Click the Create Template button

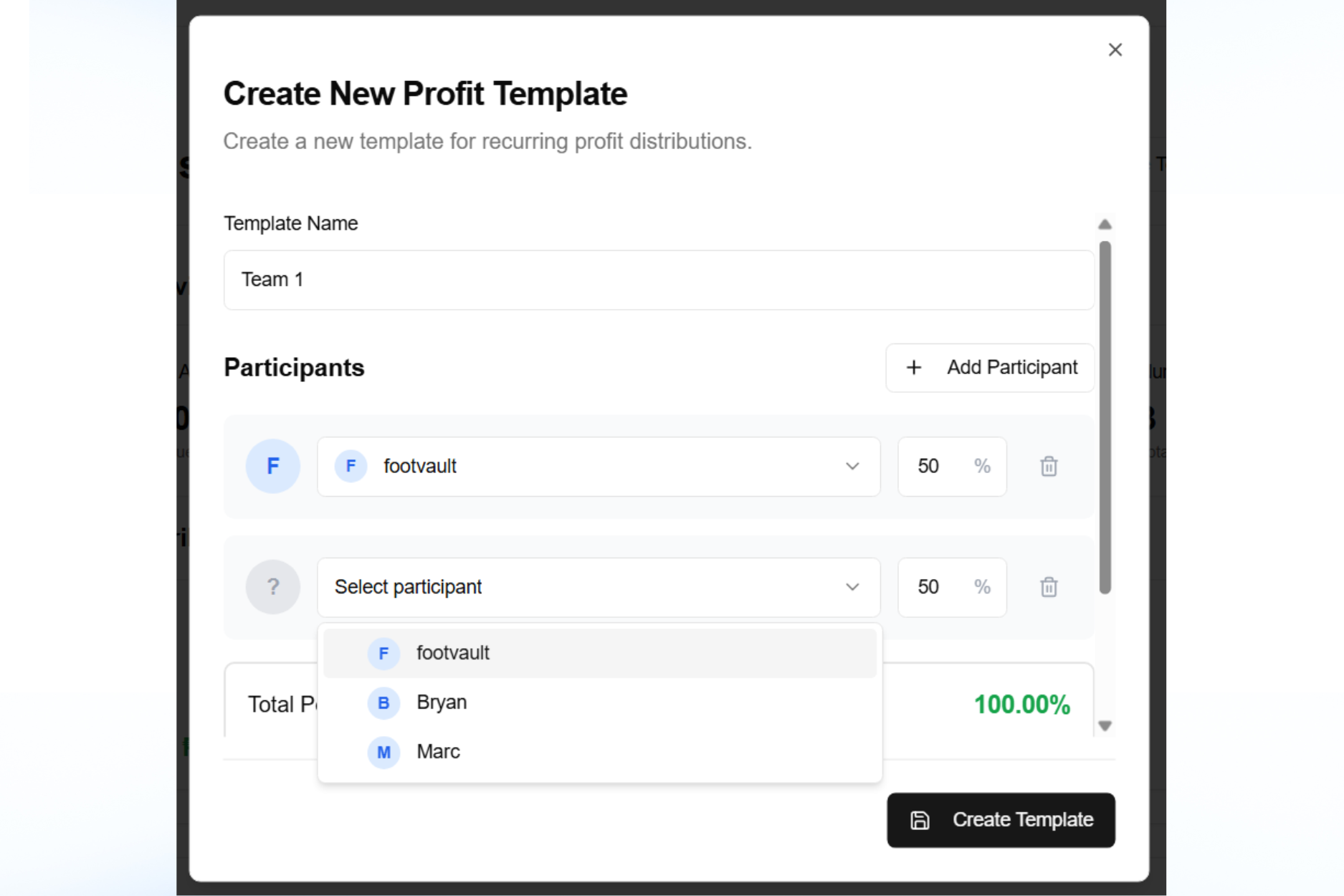(x=1001, y=819)
